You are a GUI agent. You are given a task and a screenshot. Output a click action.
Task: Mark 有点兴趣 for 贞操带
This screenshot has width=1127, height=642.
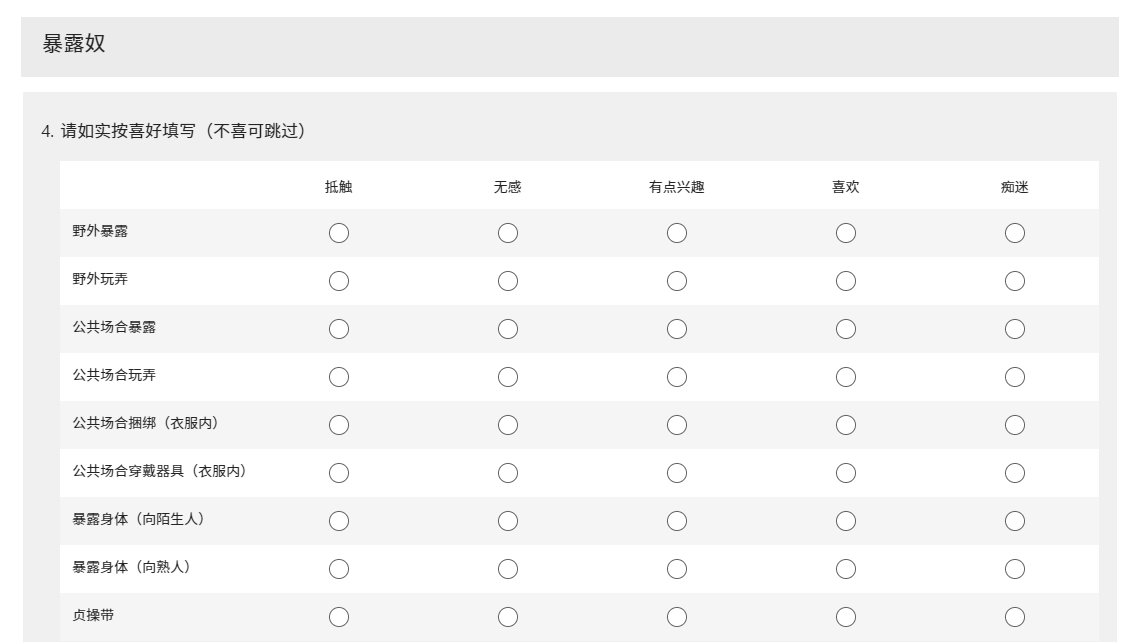pyautogui.click(x=677, y=617)
